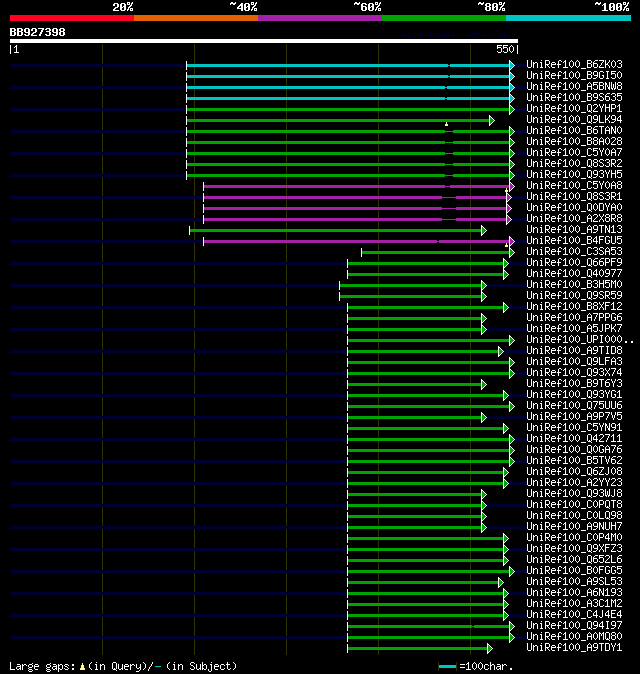
Task: Select the UniRef100_B4FGU5 hit label
Action: 574,241
